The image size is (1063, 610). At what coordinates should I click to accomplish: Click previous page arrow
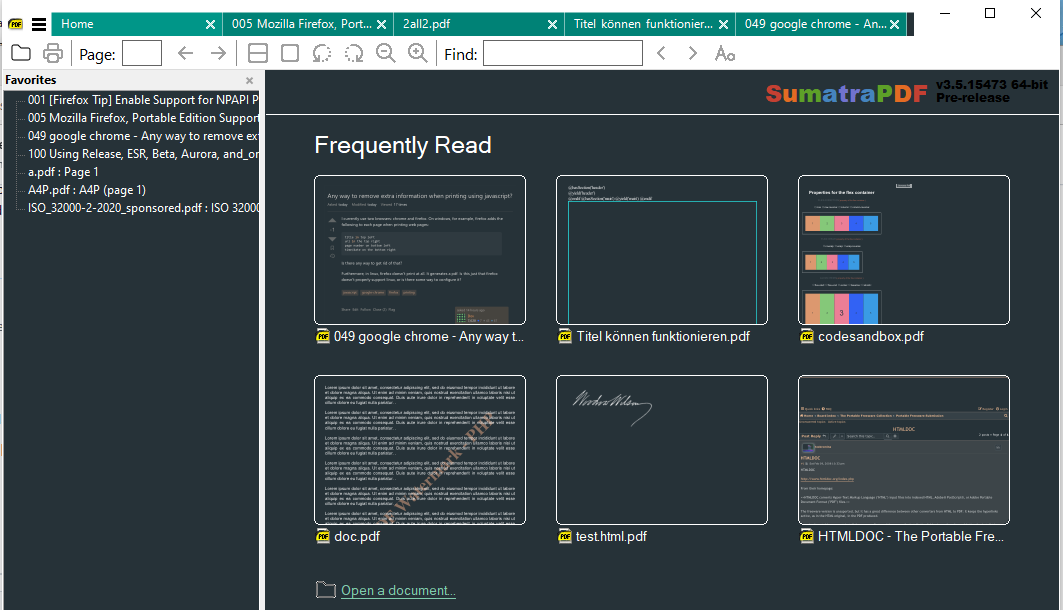click(x=187, y=54)
